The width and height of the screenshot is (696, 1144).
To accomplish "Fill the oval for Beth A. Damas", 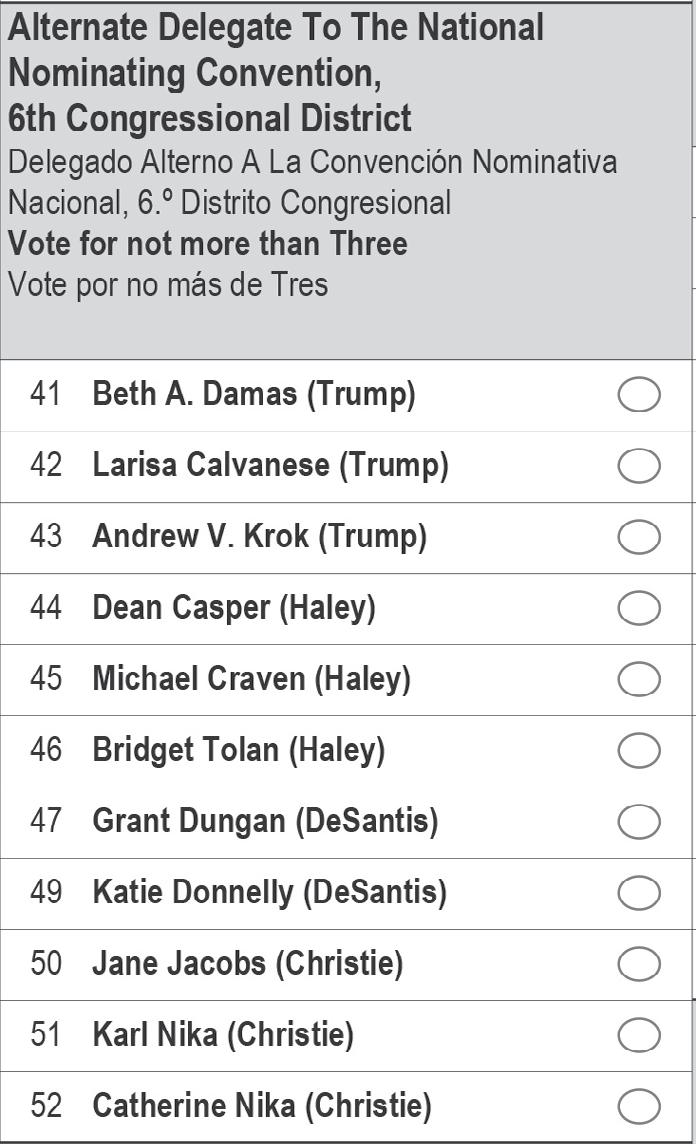I will 639,395.
